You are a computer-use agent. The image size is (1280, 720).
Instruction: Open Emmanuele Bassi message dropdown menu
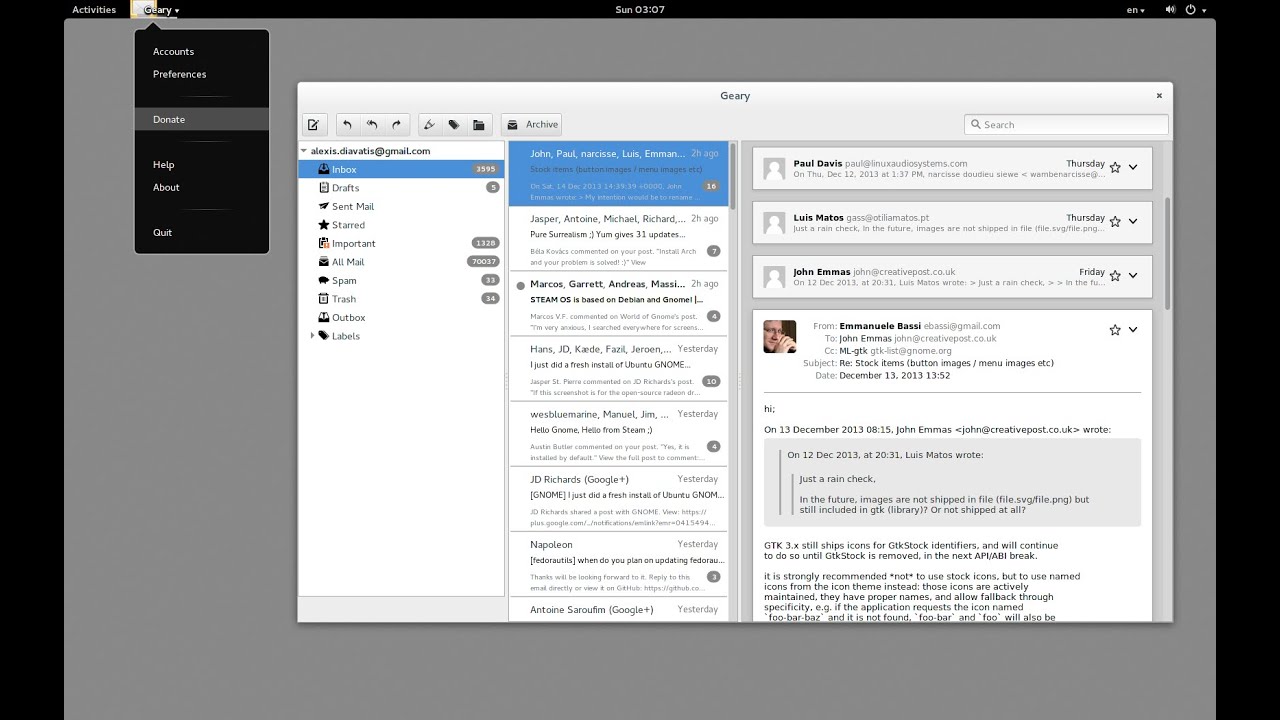tap(1133, 330)
